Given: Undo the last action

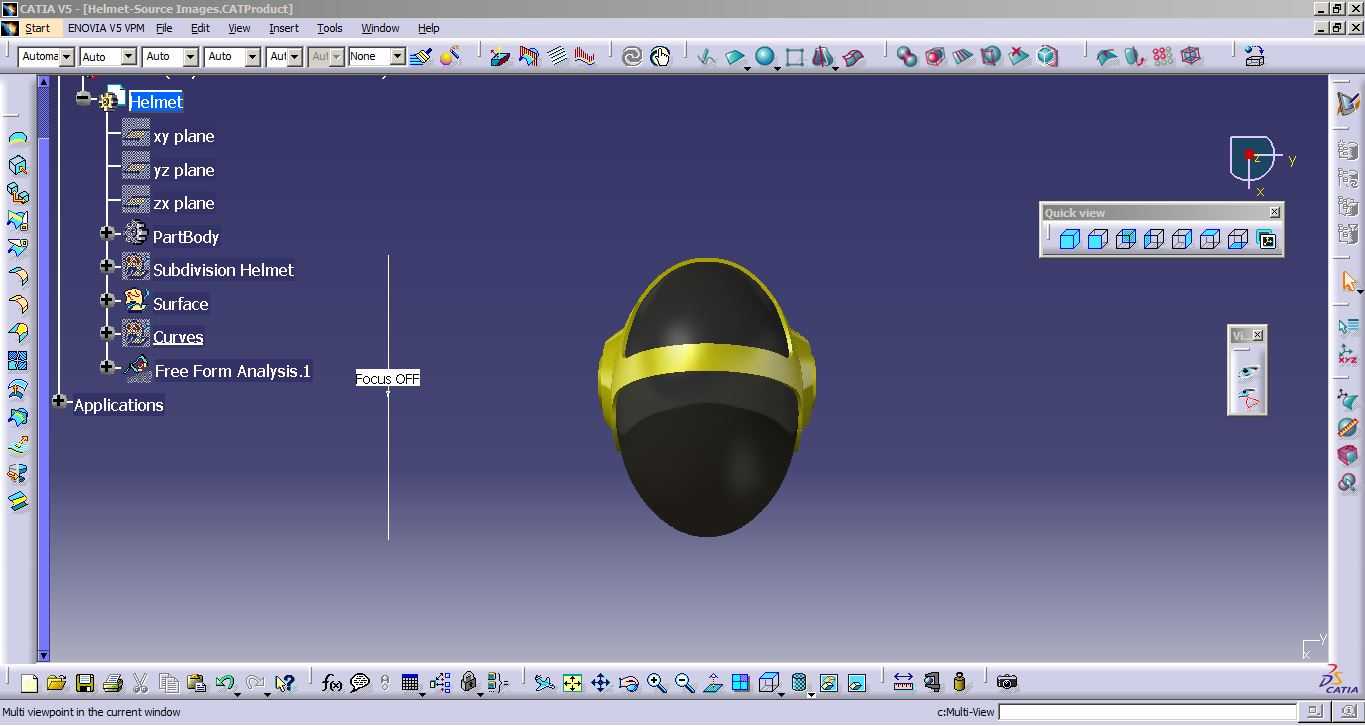Looking at the screenshot, I should (225, 683).
